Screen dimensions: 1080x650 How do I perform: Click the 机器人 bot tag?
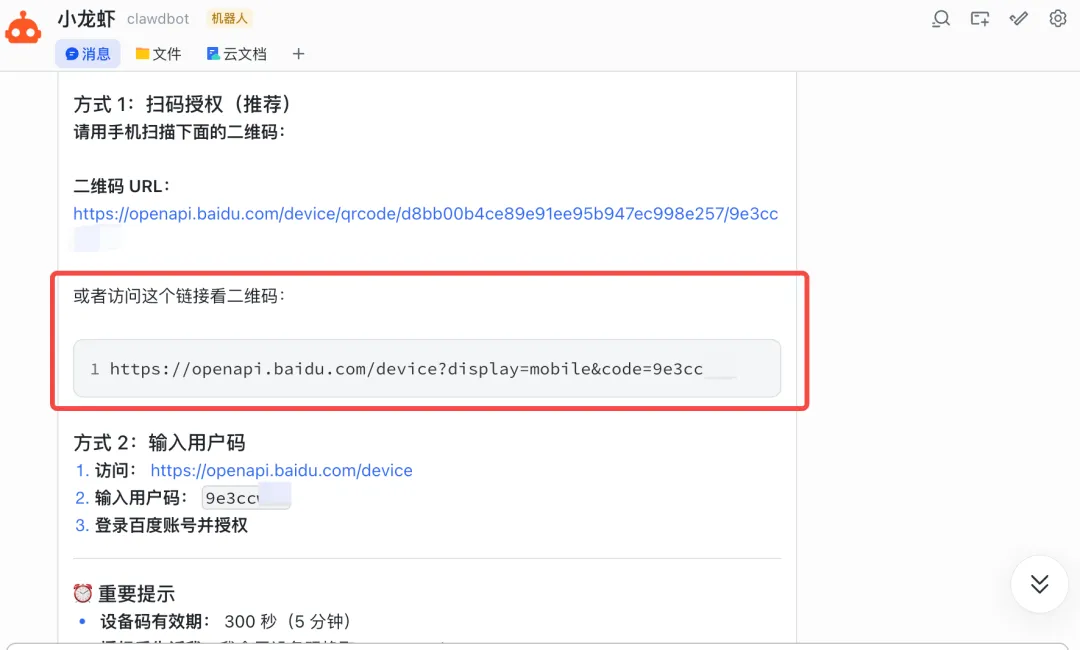pyautogui.click(x=229, y=19)
